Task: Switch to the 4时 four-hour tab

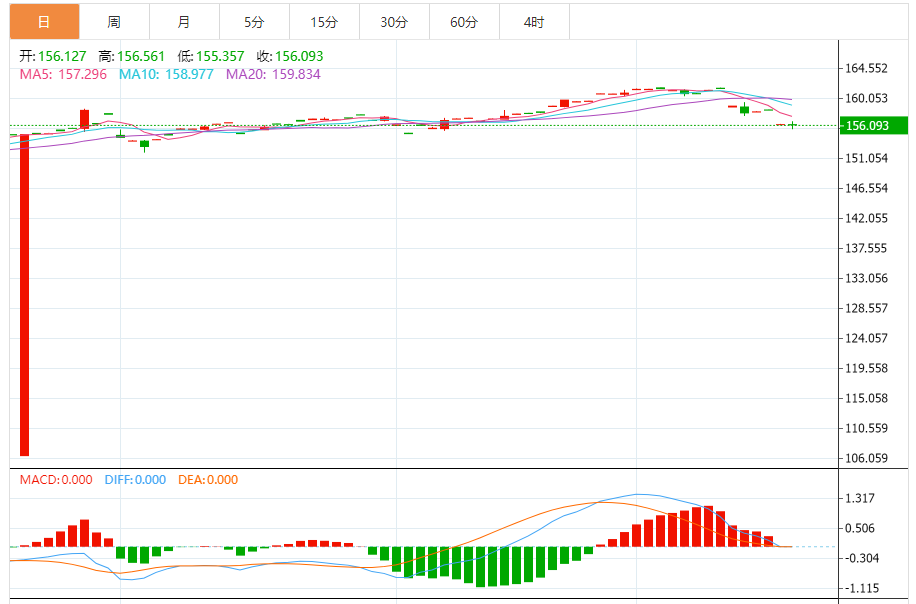Action: (x=534, y=22)
